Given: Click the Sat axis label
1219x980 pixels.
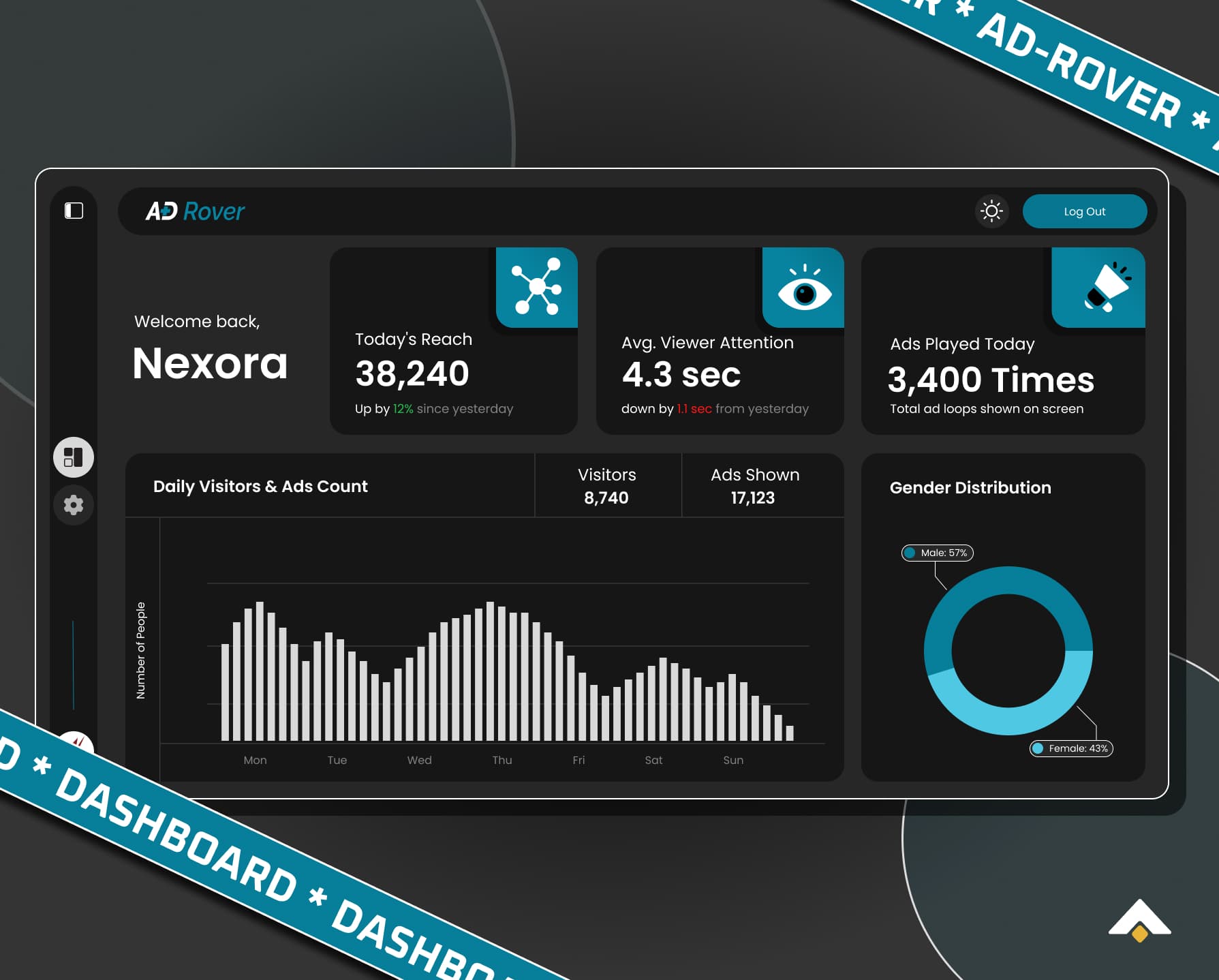Looking at the screenshot, I should point(653,760).
